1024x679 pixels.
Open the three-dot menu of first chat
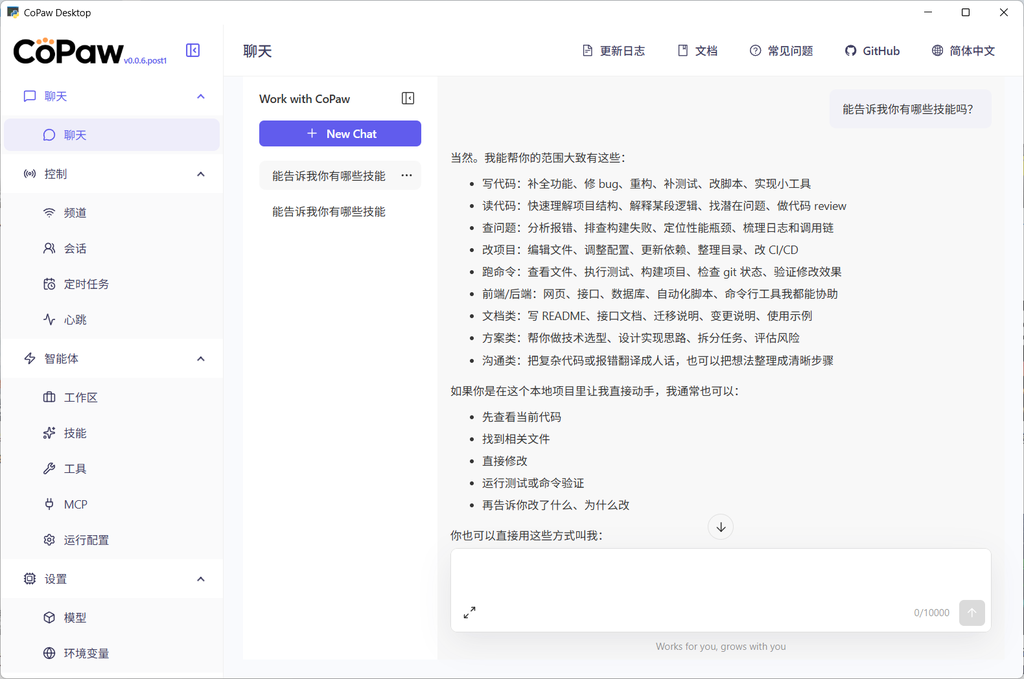point(407,175)
